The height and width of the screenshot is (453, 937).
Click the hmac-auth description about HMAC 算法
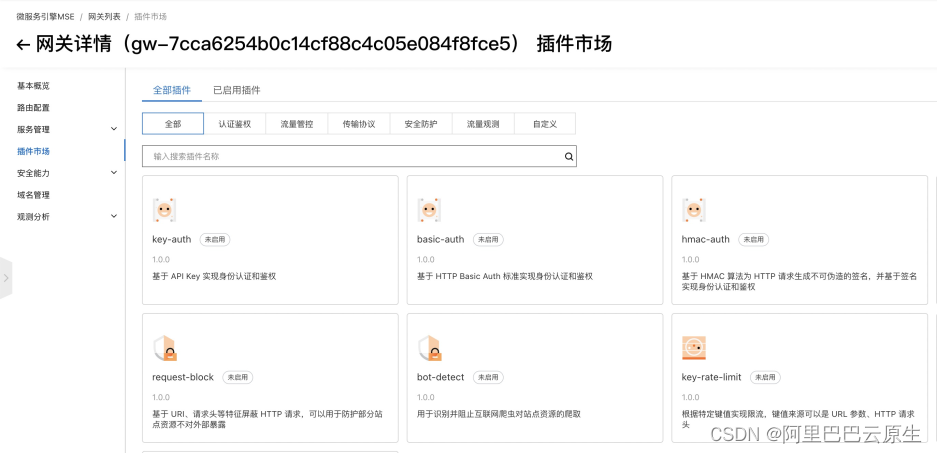(800, 281)
